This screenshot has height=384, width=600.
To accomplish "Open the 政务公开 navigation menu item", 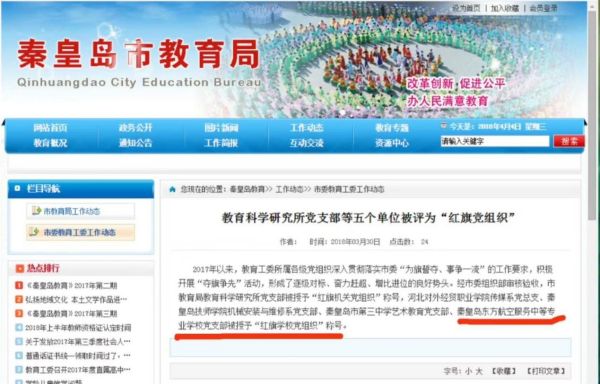I will point(135,128).
